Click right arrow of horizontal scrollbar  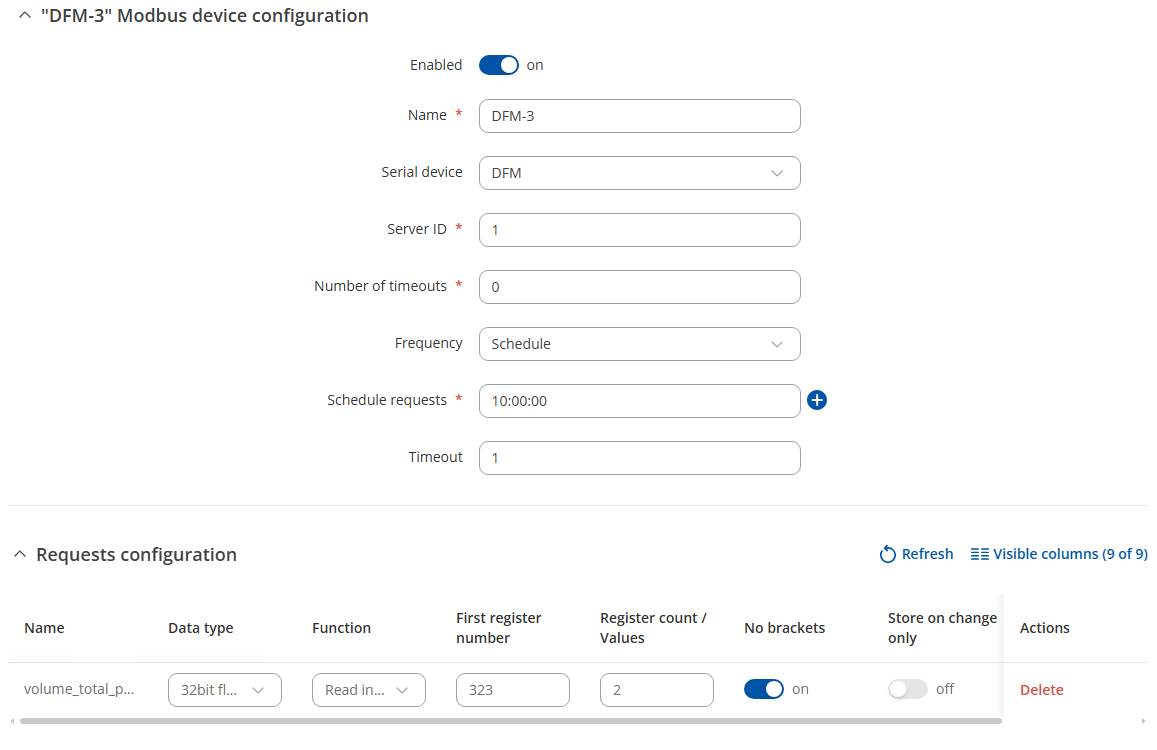pos(1143,720)
